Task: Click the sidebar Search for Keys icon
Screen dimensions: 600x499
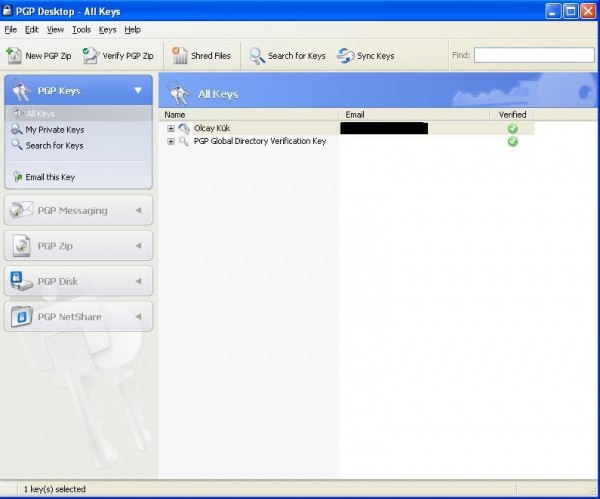Action: (17, 145)
